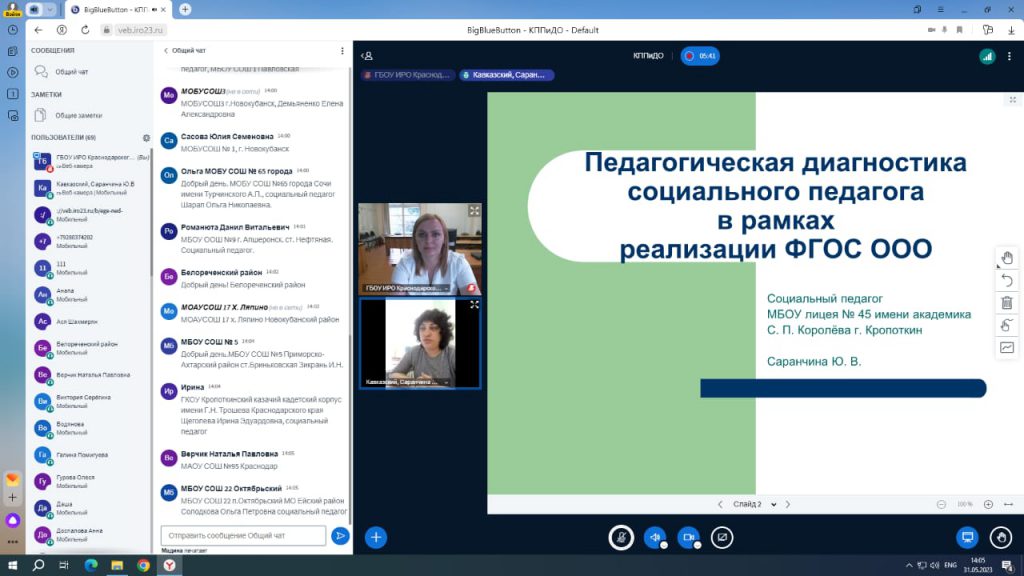This screenshot has height=576, width=1024.
Task: Send the chat message with arrow icon
Action: (340, 536)
